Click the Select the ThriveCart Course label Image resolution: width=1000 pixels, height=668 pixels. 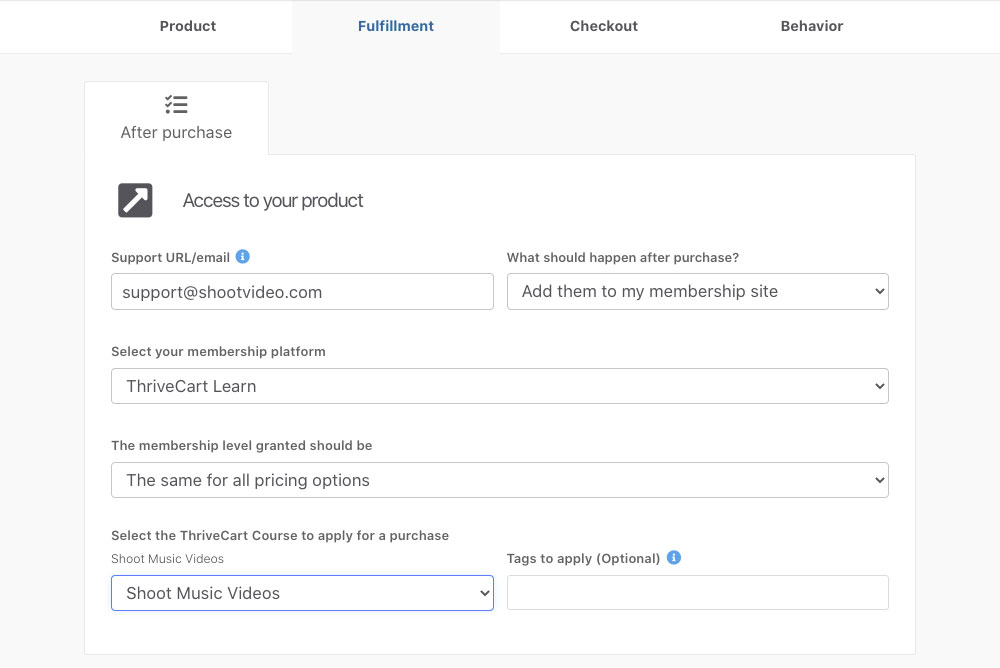[280, 535]
